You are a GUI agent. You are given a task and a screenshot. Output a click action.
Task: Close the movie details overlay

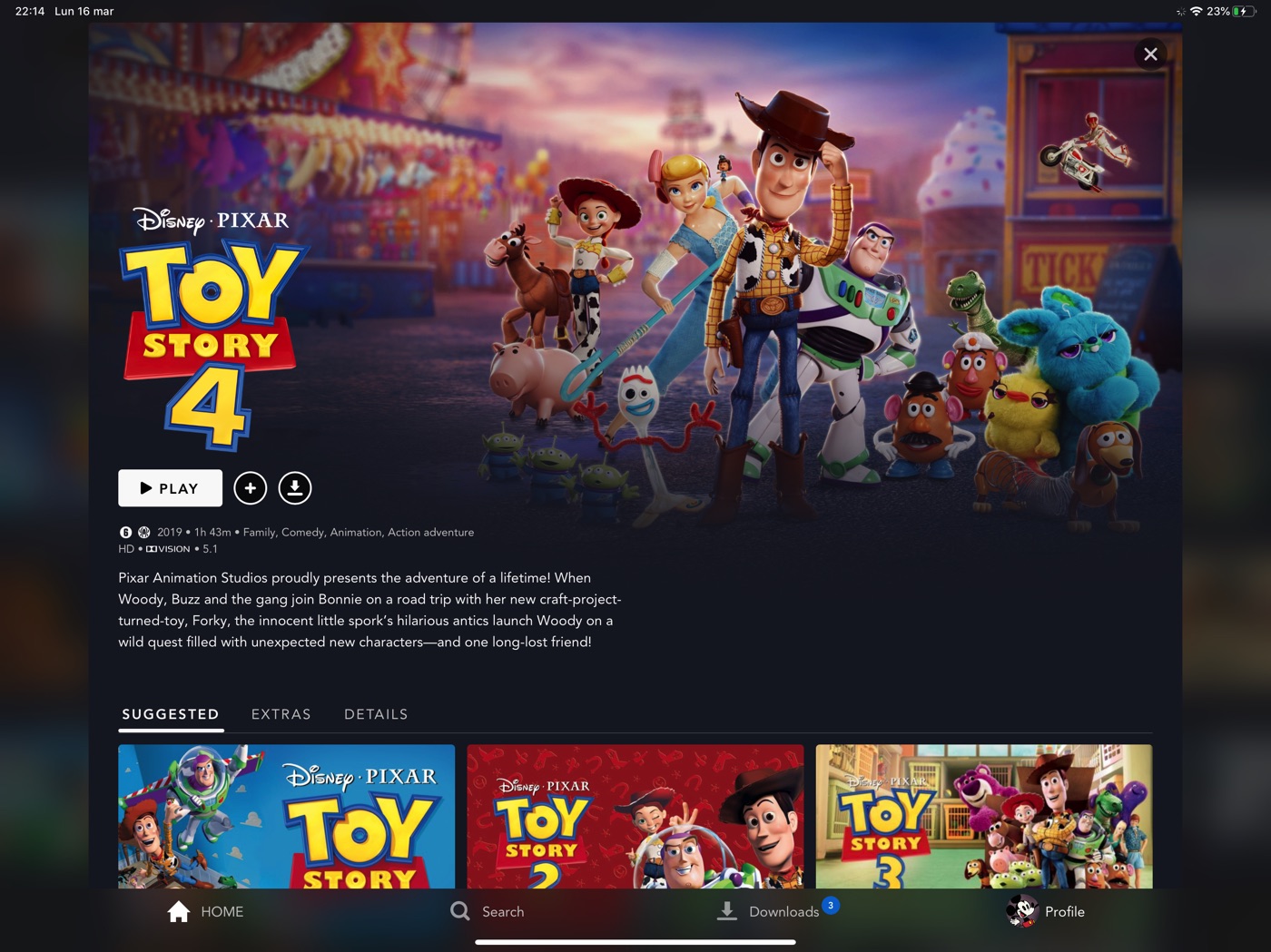(x=1150, y=54)
